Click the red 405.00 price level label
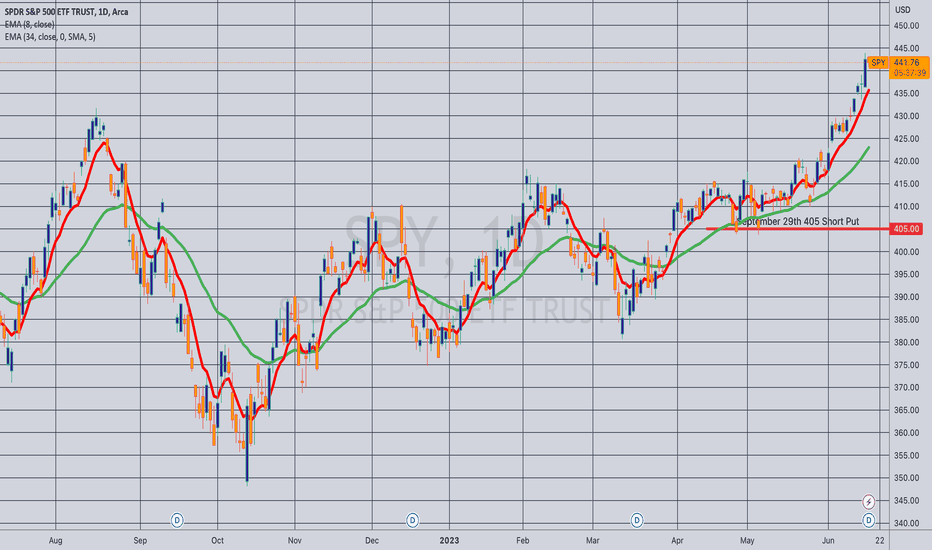Screen dimensions: 932x550 pos(906,228)
